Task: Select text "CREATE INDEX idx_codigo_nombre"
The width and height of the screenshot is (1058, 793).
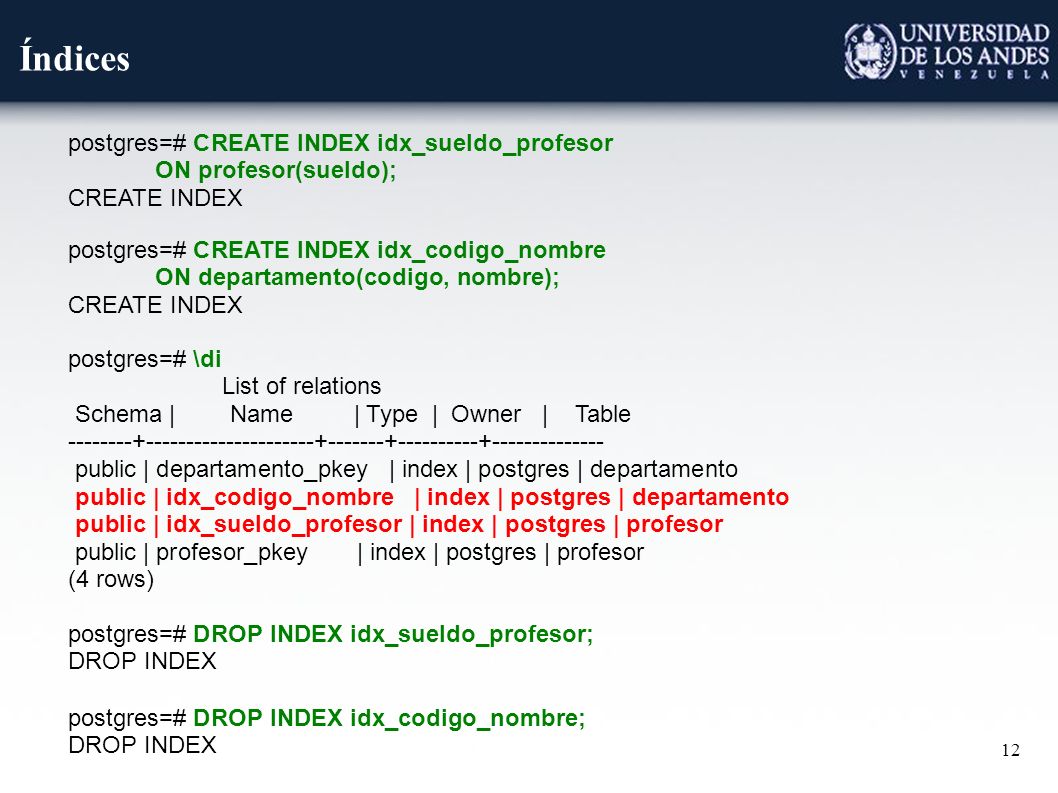Action: click(399, 250)
